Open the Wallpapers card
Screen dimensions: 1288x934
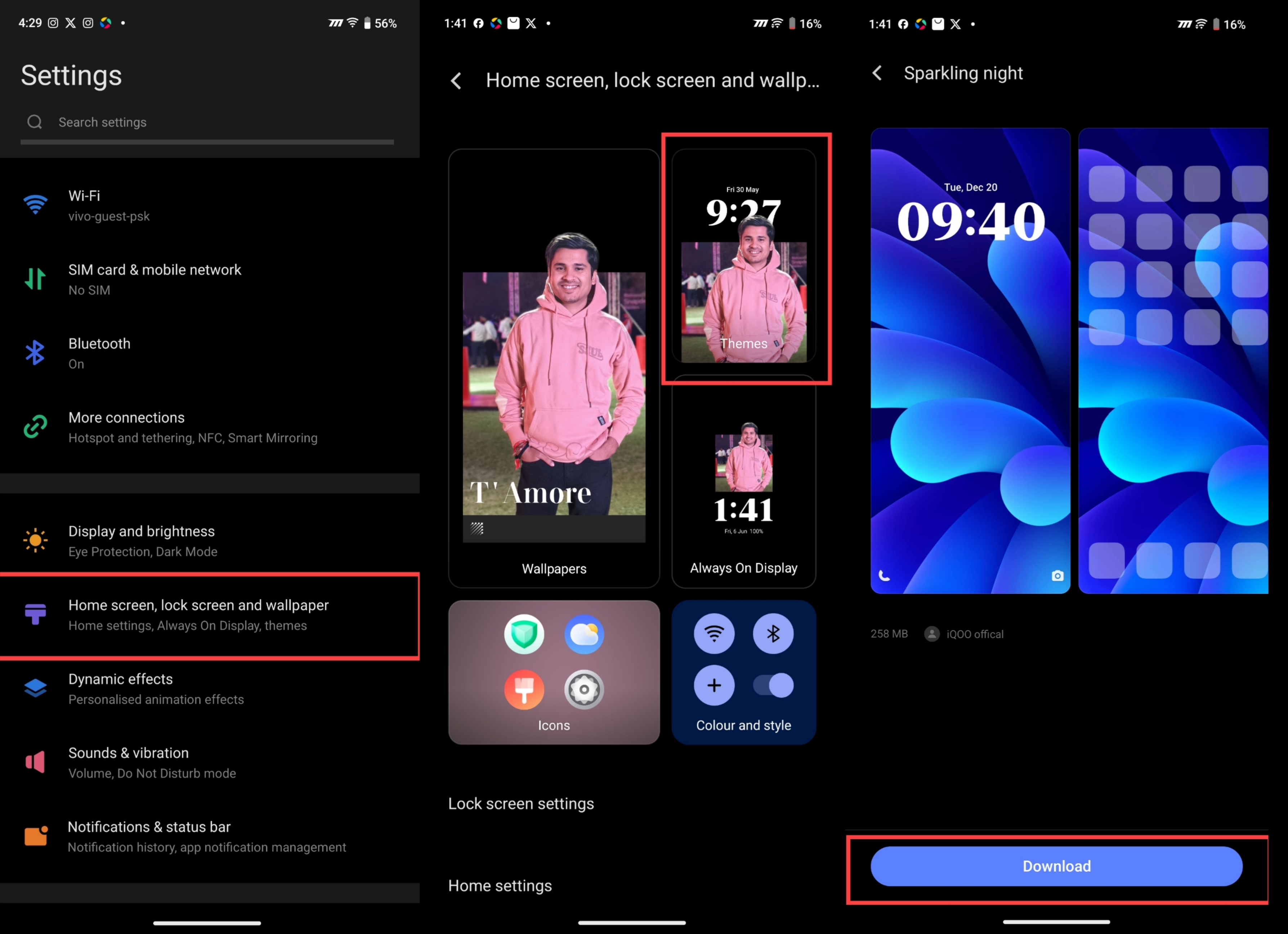click(x=554, y=368)
